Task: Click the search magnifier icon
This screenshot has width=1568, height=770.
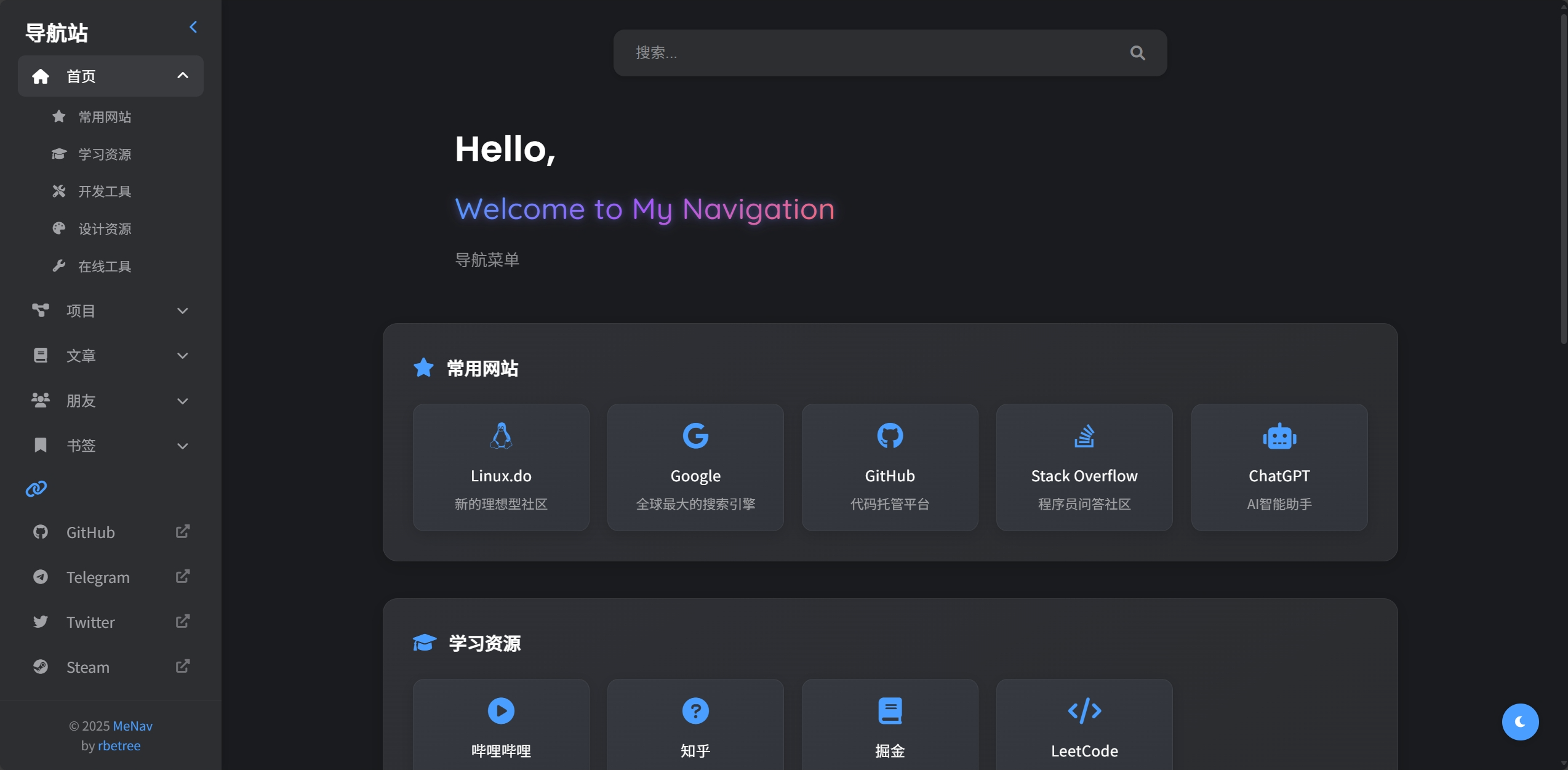Action: [1137, 53]
